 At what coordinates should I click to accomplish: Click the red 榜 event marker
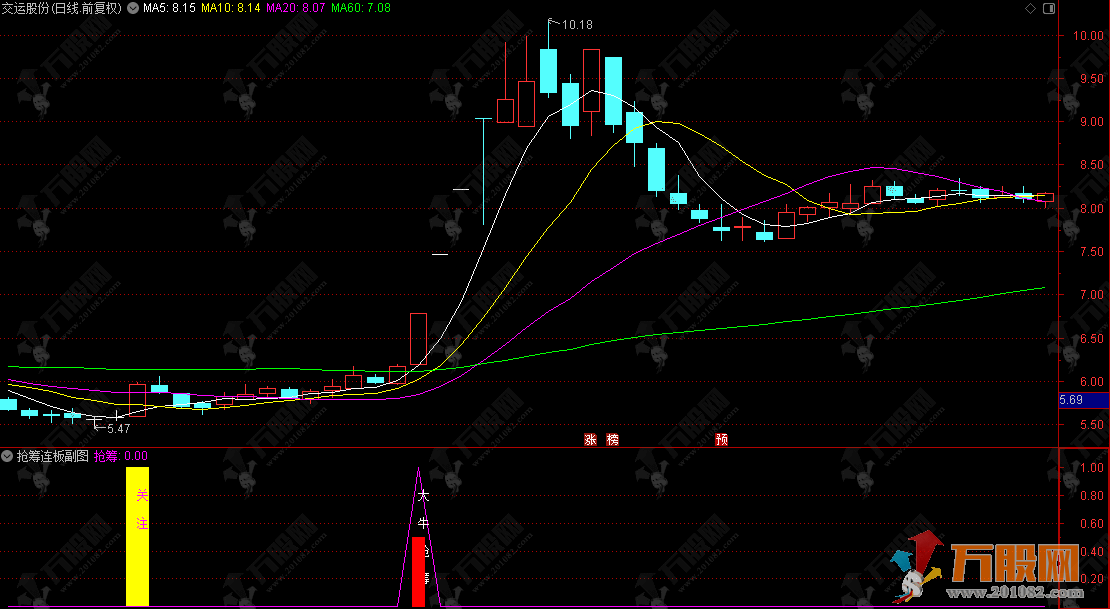pyautogui.click(x=612, y=439)
